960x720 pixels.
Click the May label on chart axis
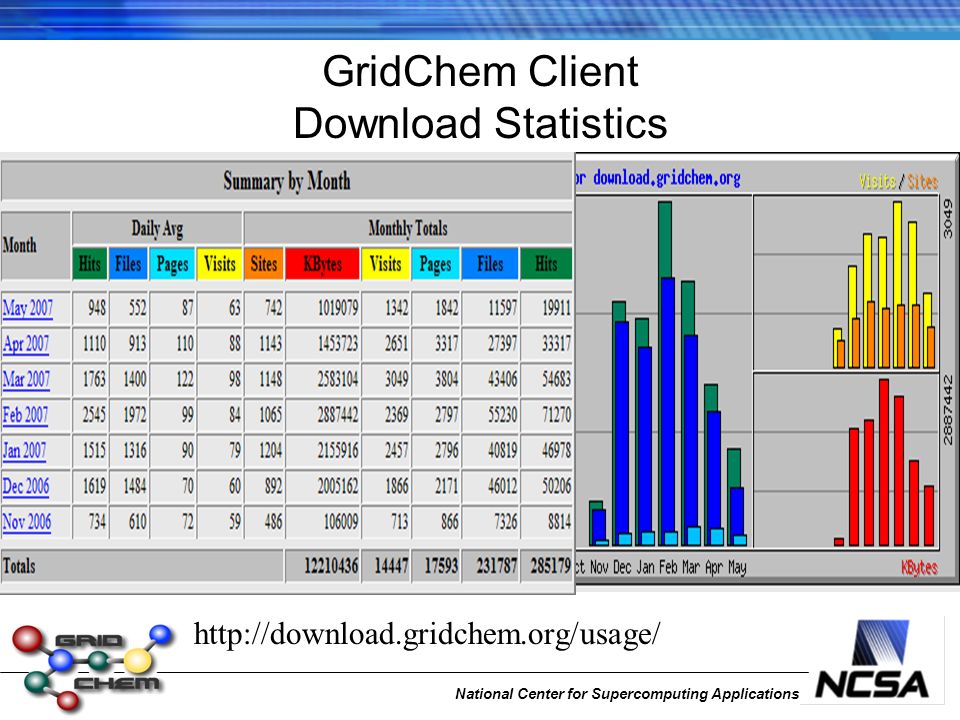coord(737,568)
